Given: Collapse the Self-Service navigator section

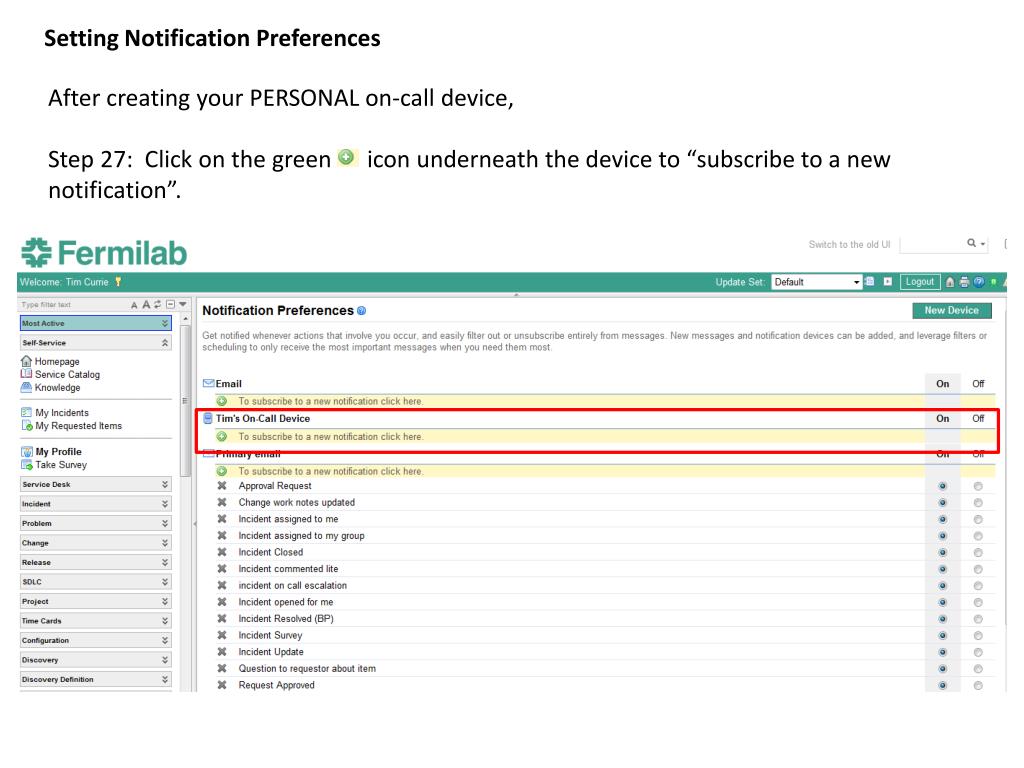Looking at the screenshot, I should click(96, 343).
